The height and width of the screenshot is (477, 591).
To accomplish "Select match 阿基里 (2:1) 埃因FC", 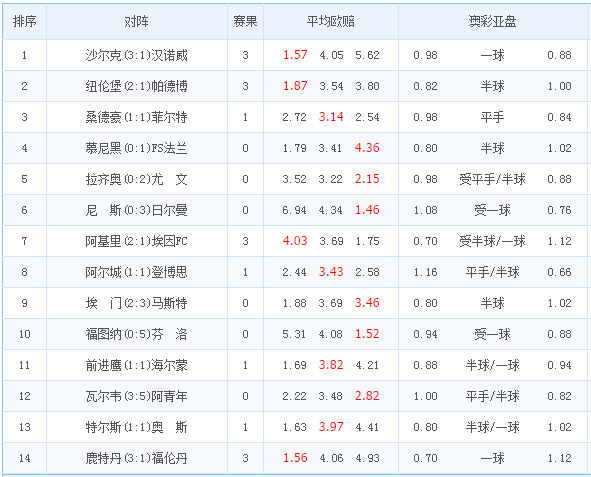I will 136,241.
